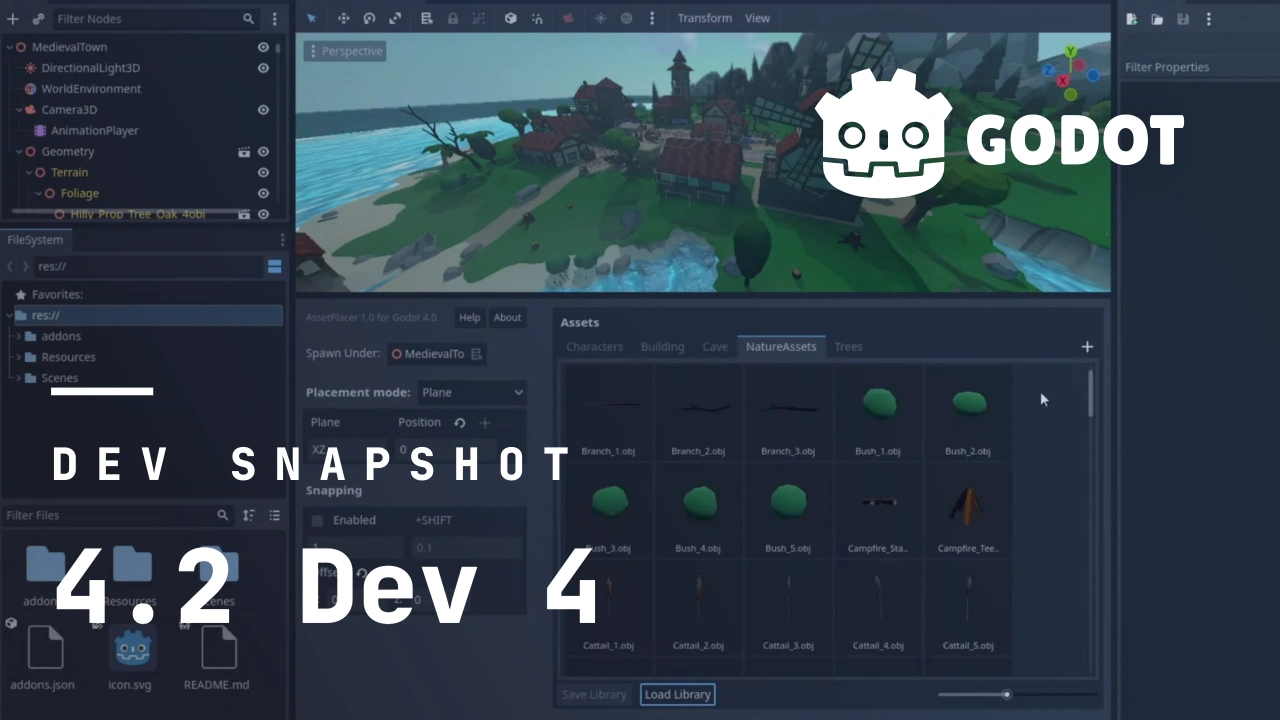This screenshot has width=1280, height=720.
Task: Click the instantiate child scene link icon
Action: pos(38,19)
